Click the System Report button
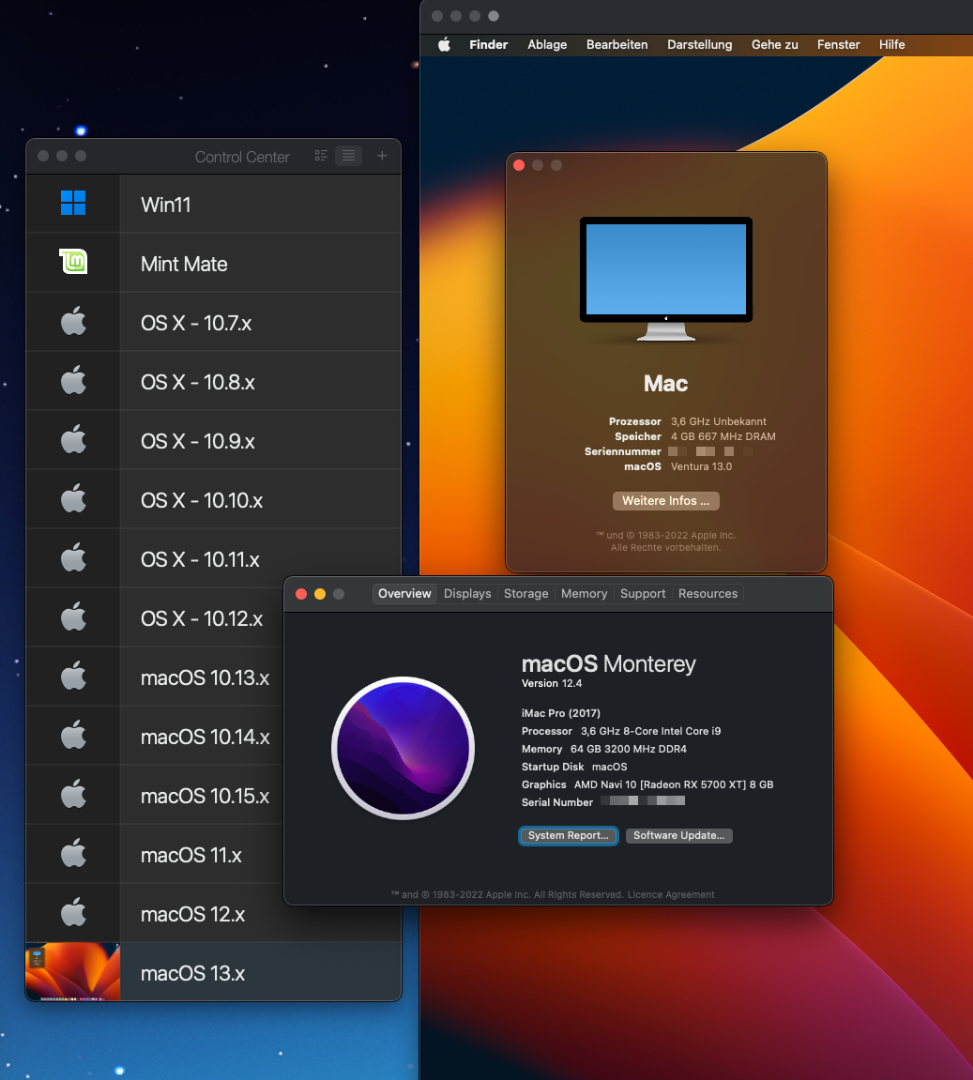Image resolution: width=973 pixels, height=1080 pixels. point(568,836)
